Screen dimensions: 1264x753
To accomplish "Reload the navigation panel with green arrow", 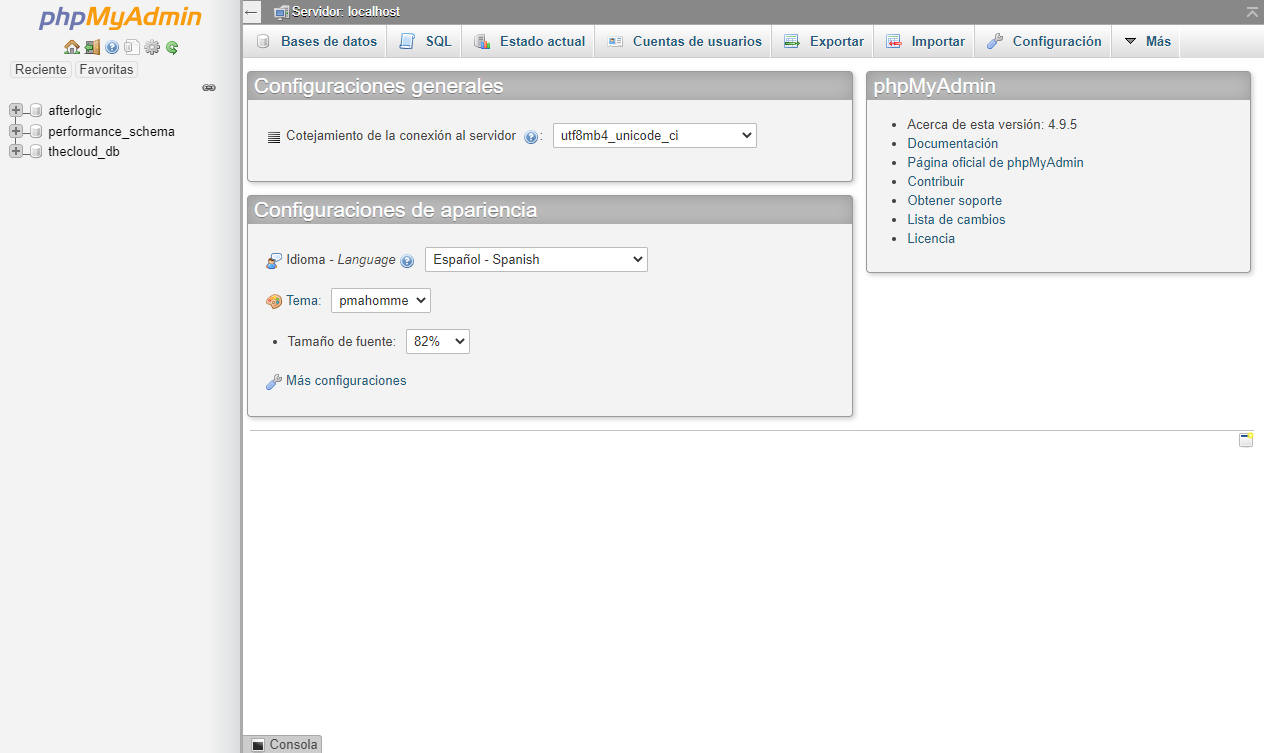I will 172,47.
